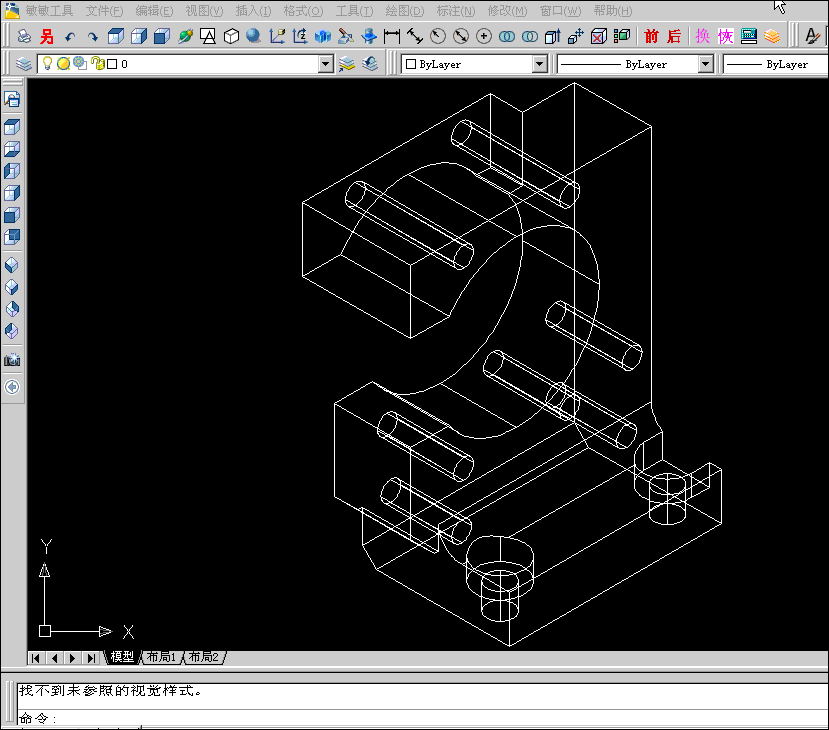Switch to the 布局2 tab
The width and height of the screenshot is (829, 730).
pyautogui.click(x=204, y=657)
